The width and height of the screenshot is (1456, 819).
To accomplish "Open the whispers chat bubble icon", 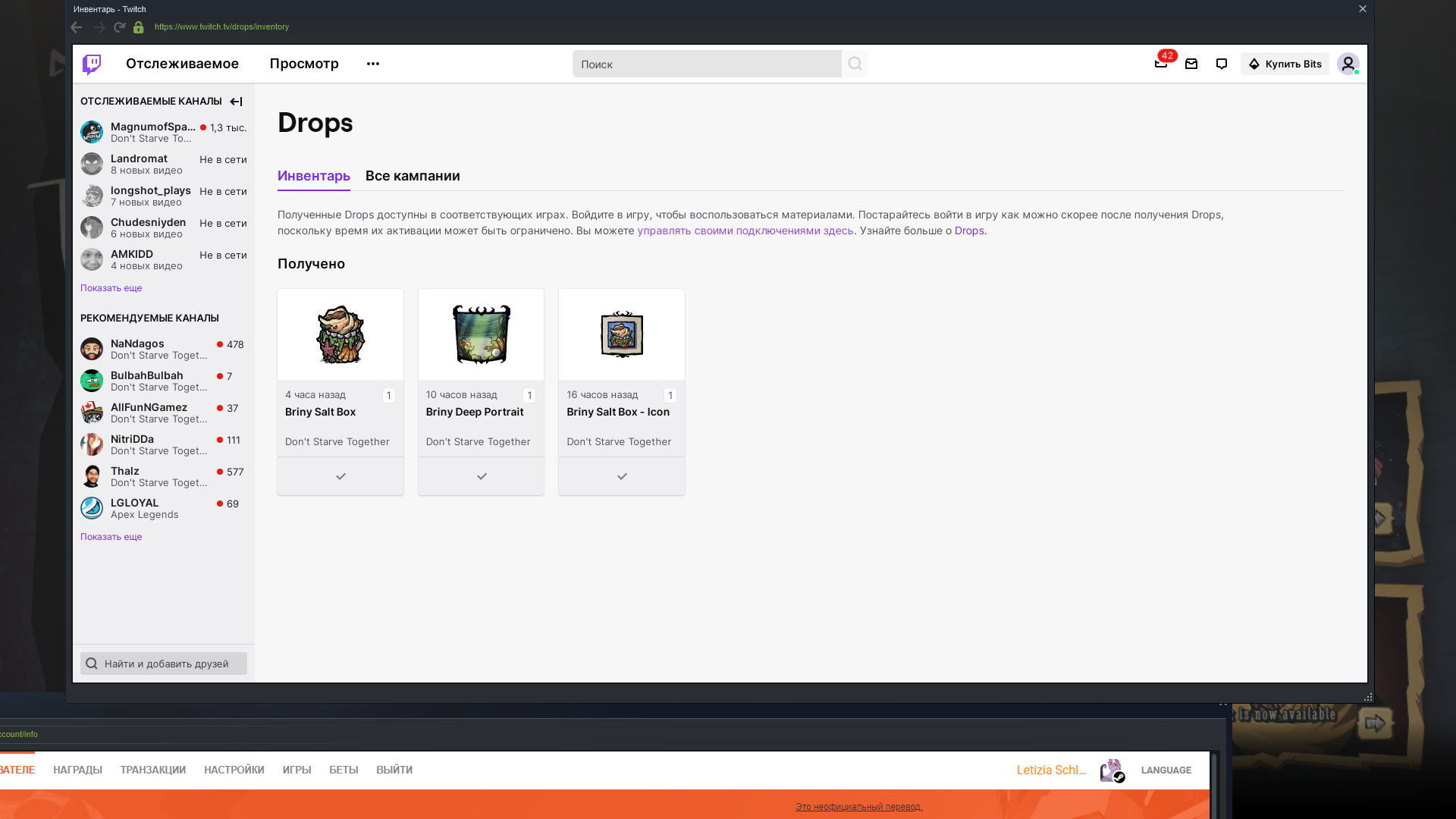I will coord(1221,64).
